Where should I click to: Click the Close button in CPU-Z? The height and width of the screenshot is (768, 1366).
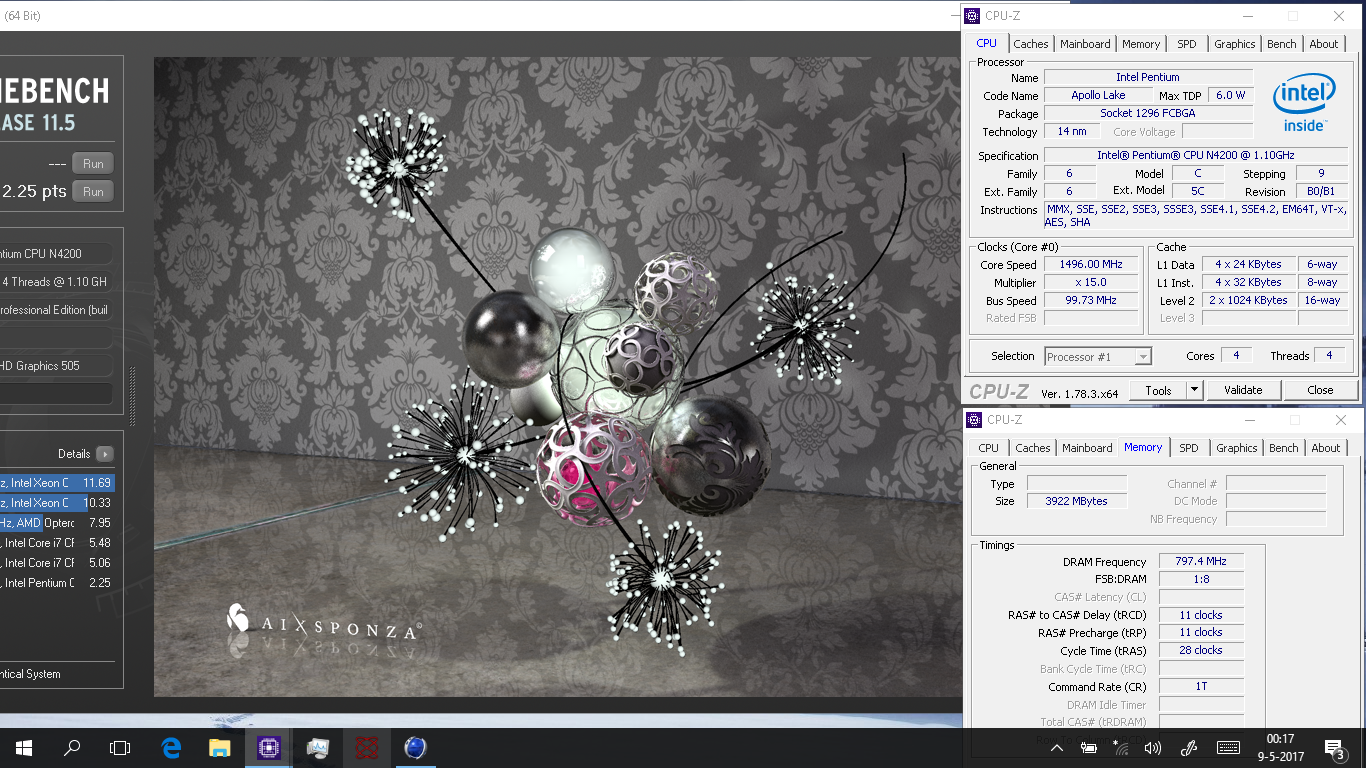coord(1320,390)
